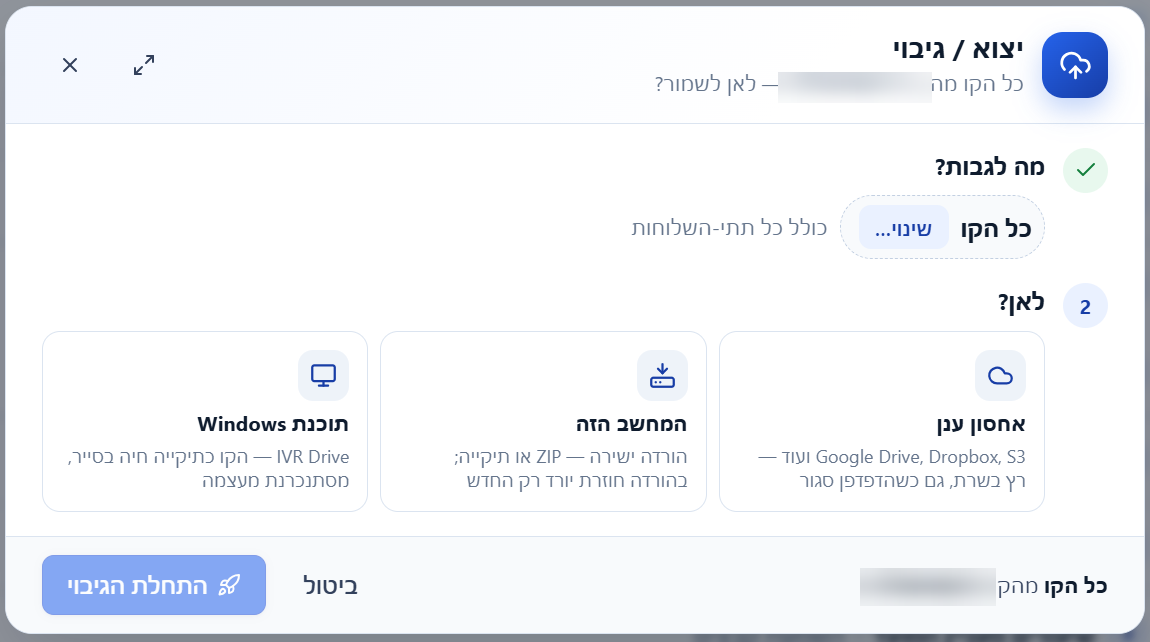Image resolution: width=1150 pixels, height=642 pixels.
Task: Click the לאן? section heading
Action: click(x=1021, y=302)
